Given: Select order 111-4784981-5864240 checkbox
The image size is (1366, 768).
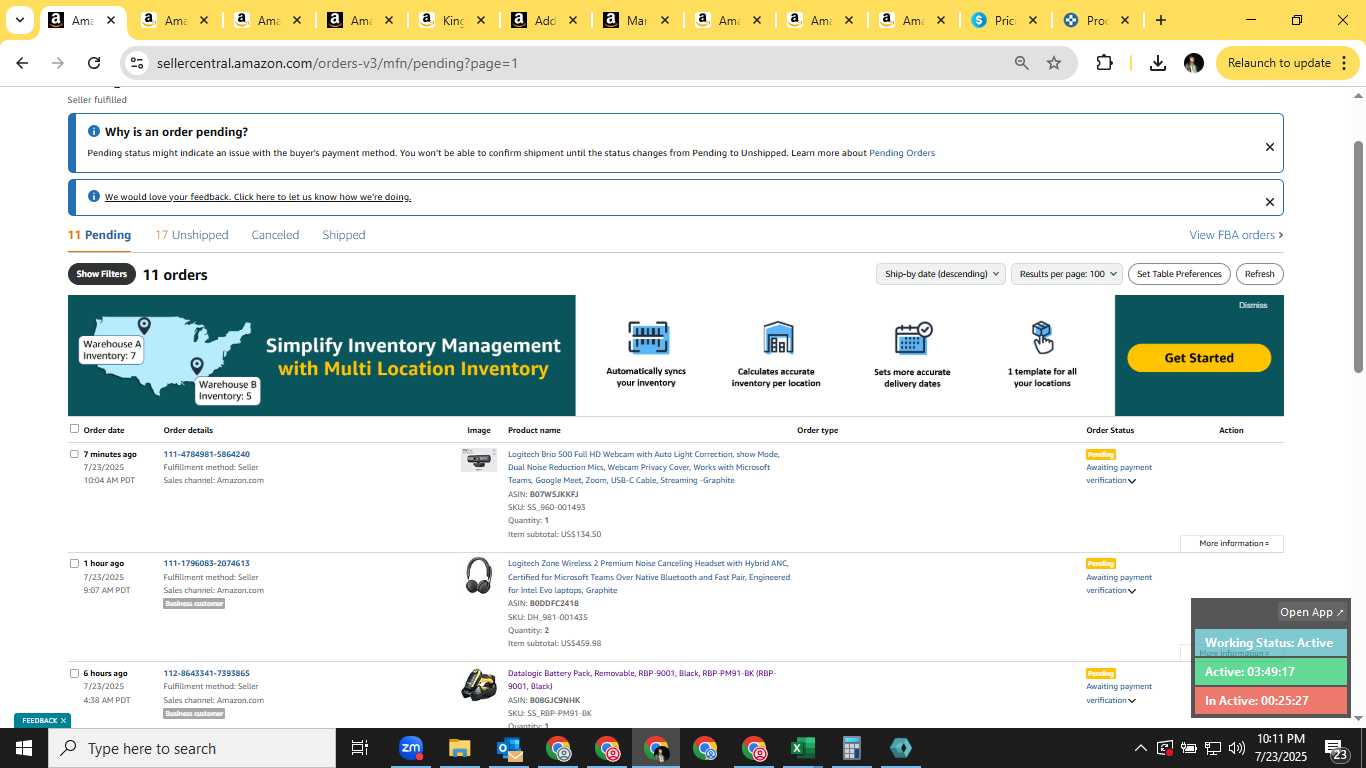Looking at the screenshot, I should pos(74,454).
